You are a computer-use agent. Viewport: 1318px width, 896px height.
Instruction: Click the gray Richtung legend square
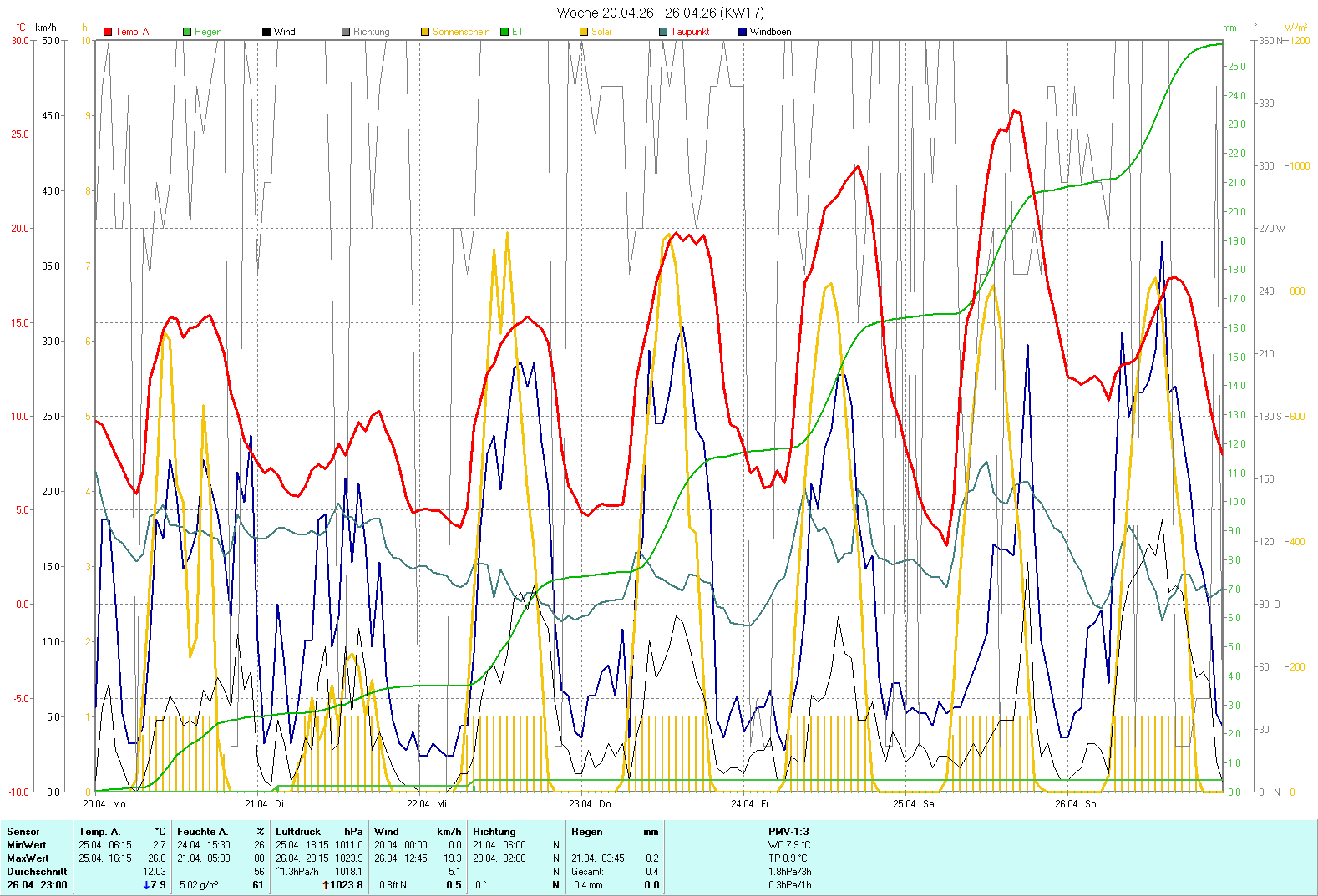346,32
